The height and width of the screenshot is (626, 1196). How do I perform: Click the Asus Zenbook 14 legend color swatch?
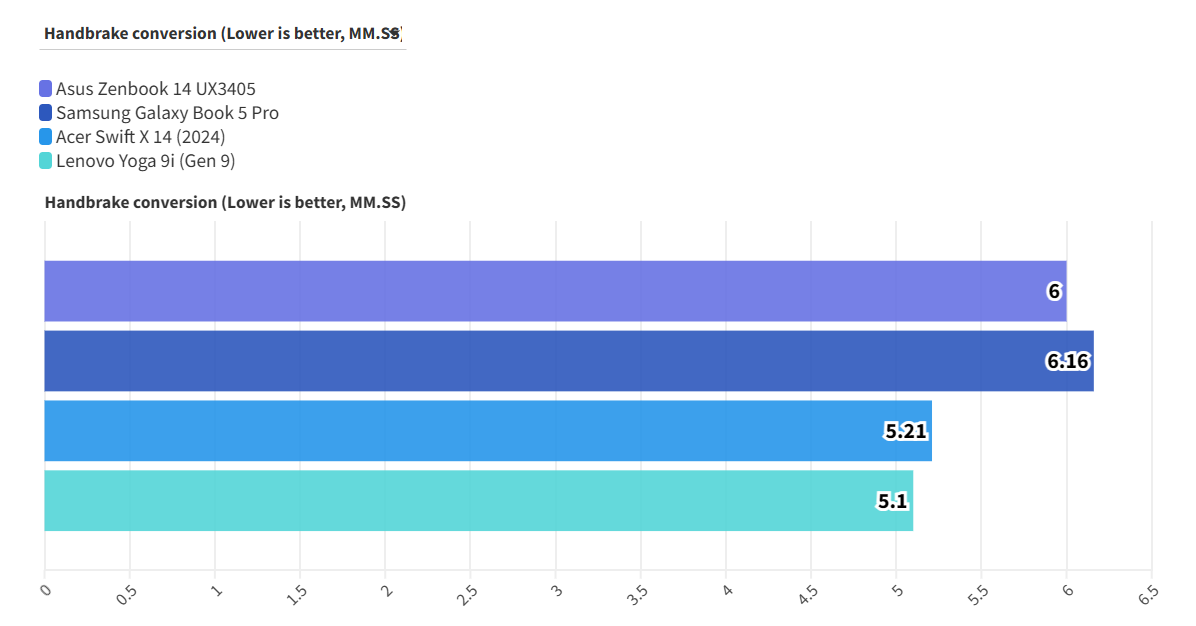[46, 89]
